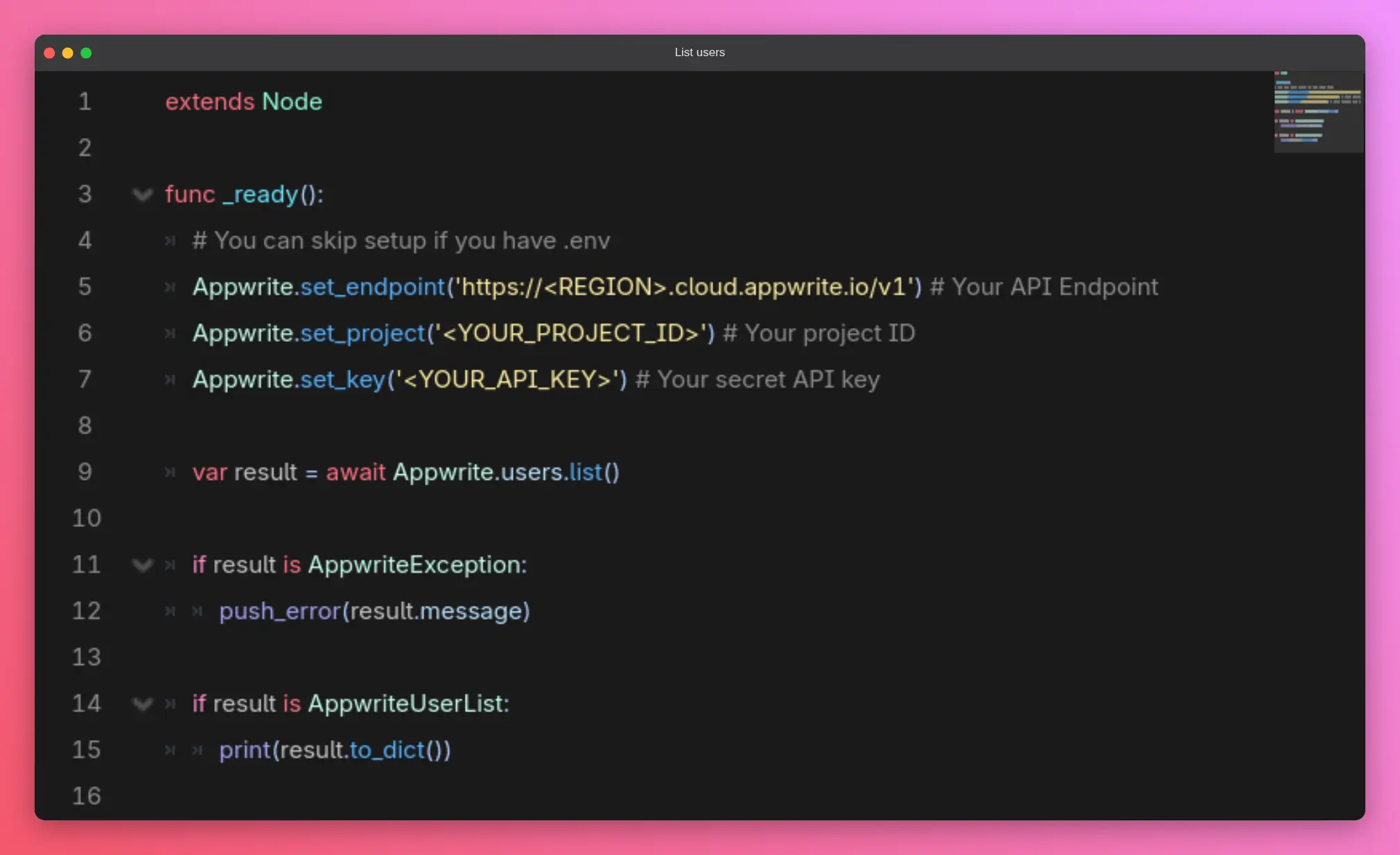Click the code minimap preview
The image size is (1400, 855).
pos(1318,111)
